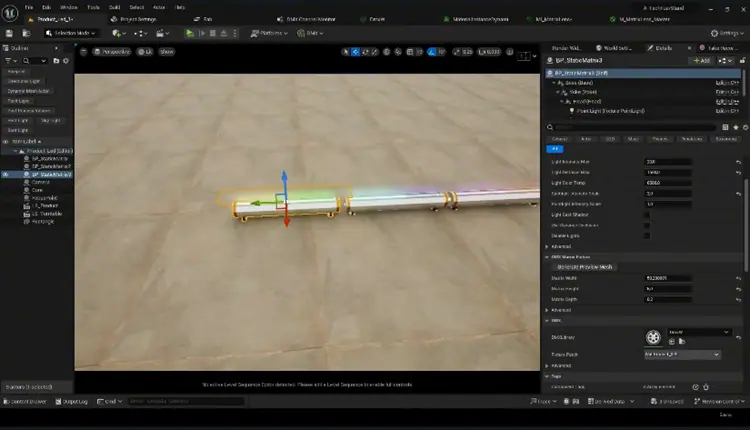Toggle surface snapping in the viewport
This screenshot has height=430, width=750.
point(398,52)
